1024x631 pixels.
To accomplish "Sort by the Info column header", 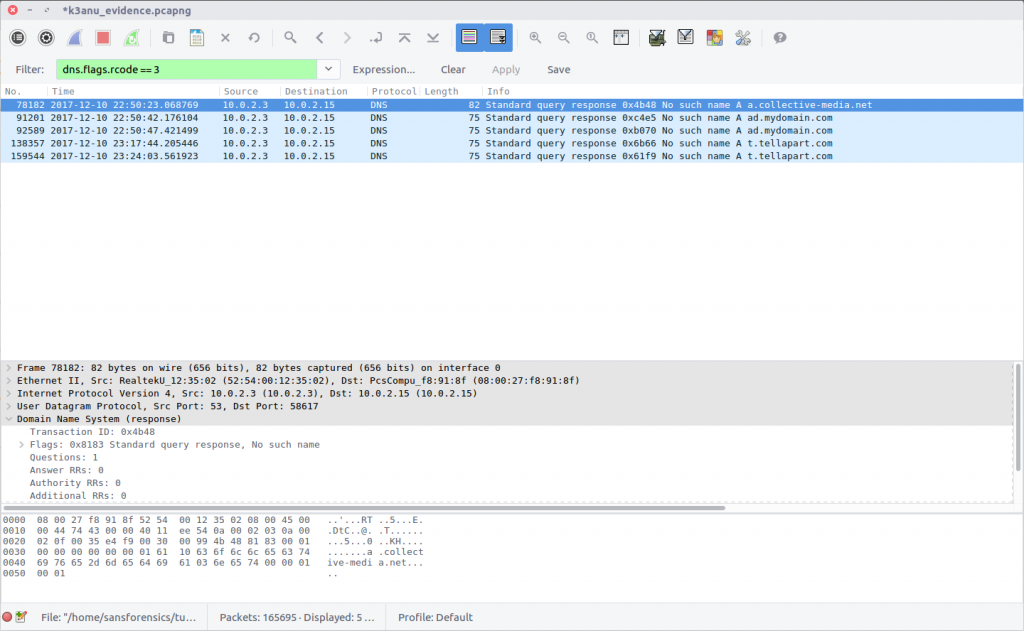I will [x=752, y=91].
